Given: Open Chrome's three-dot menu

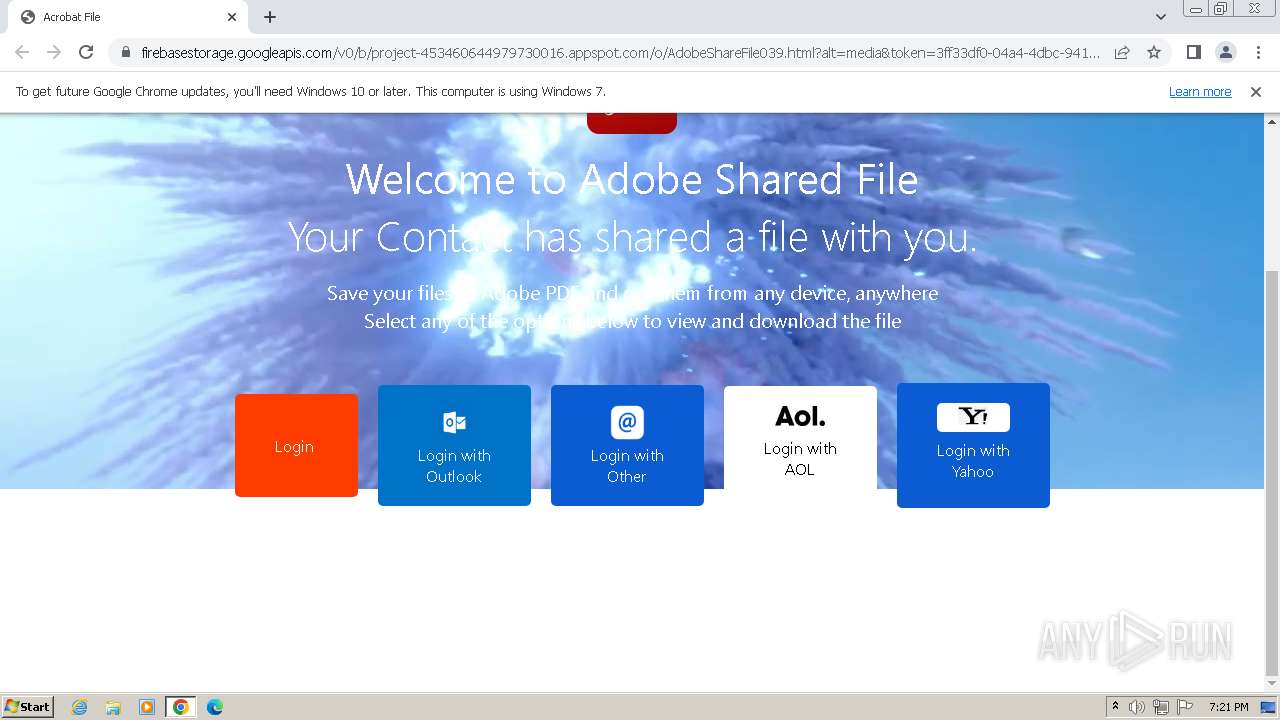Looking at the screenshot, I should tap(1258, 52).
